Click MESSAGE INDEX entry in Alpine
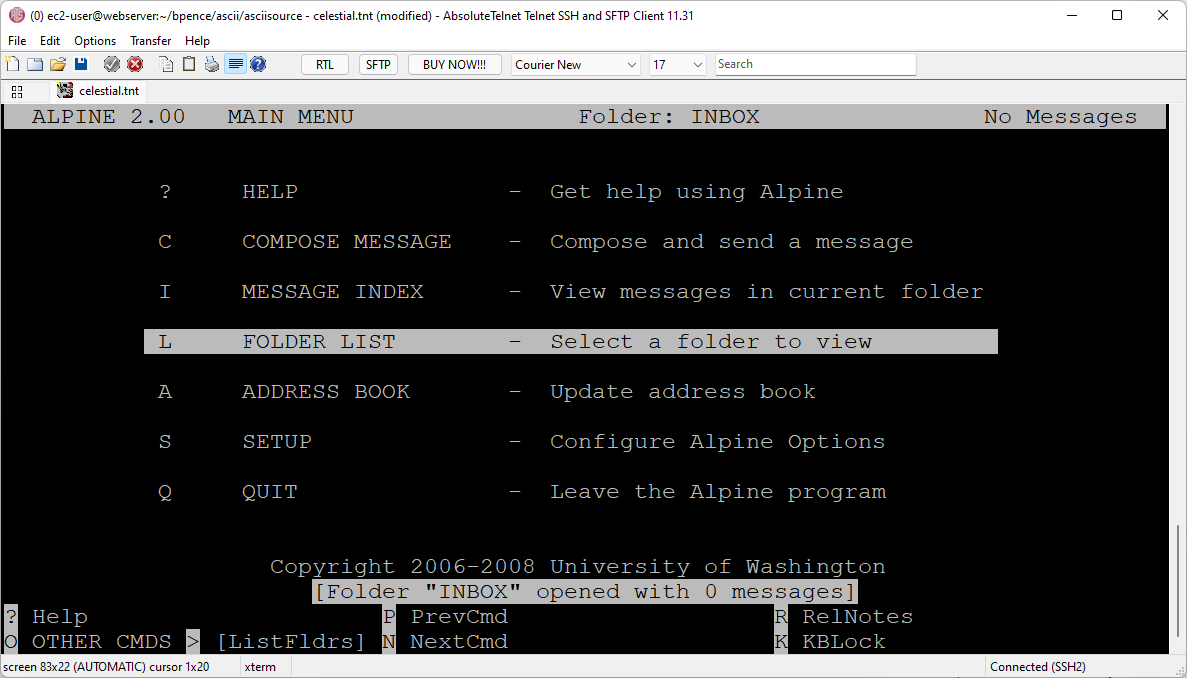 pos(332,291)
